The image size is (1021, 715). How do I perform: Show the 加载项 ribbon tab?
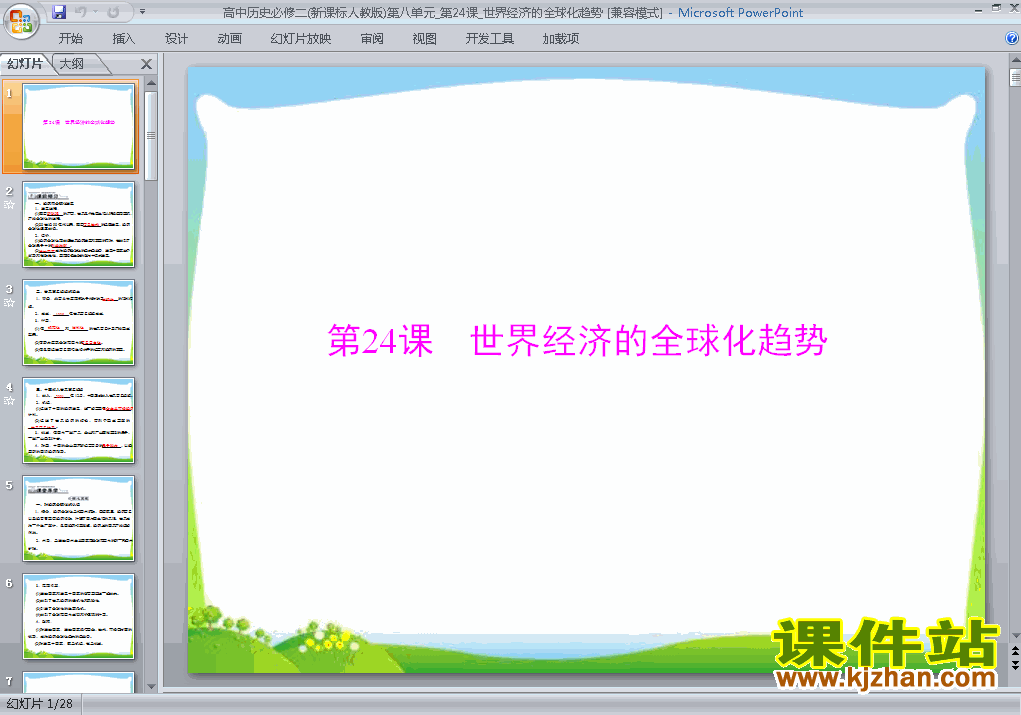[x=561, y=38]
